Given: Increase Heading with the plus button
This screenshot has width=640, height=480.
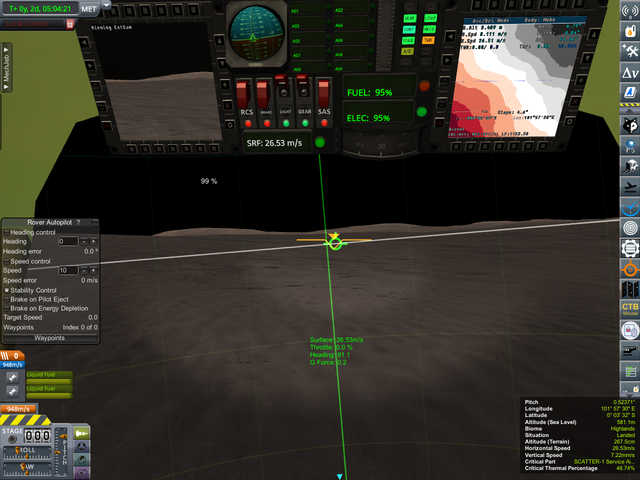Looking at the screenshot, I should [94, 241].
